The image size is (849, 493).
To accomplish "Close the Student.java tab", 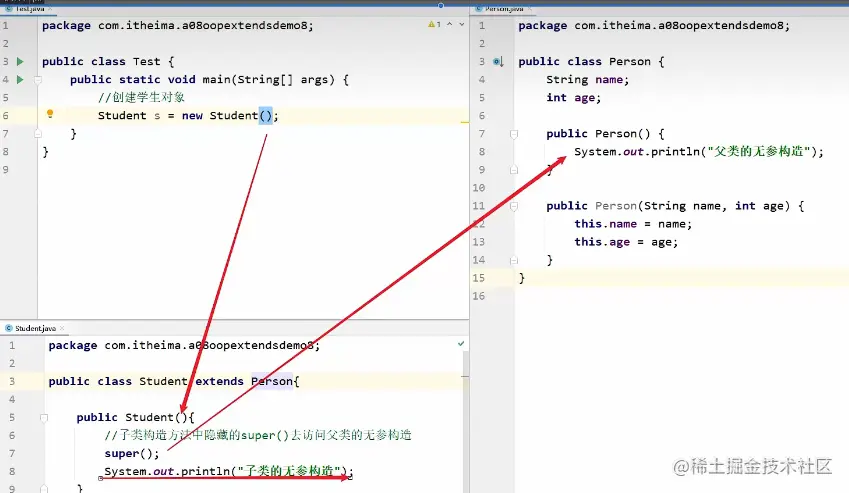I will pyautogui.click(x=62, y=328).
